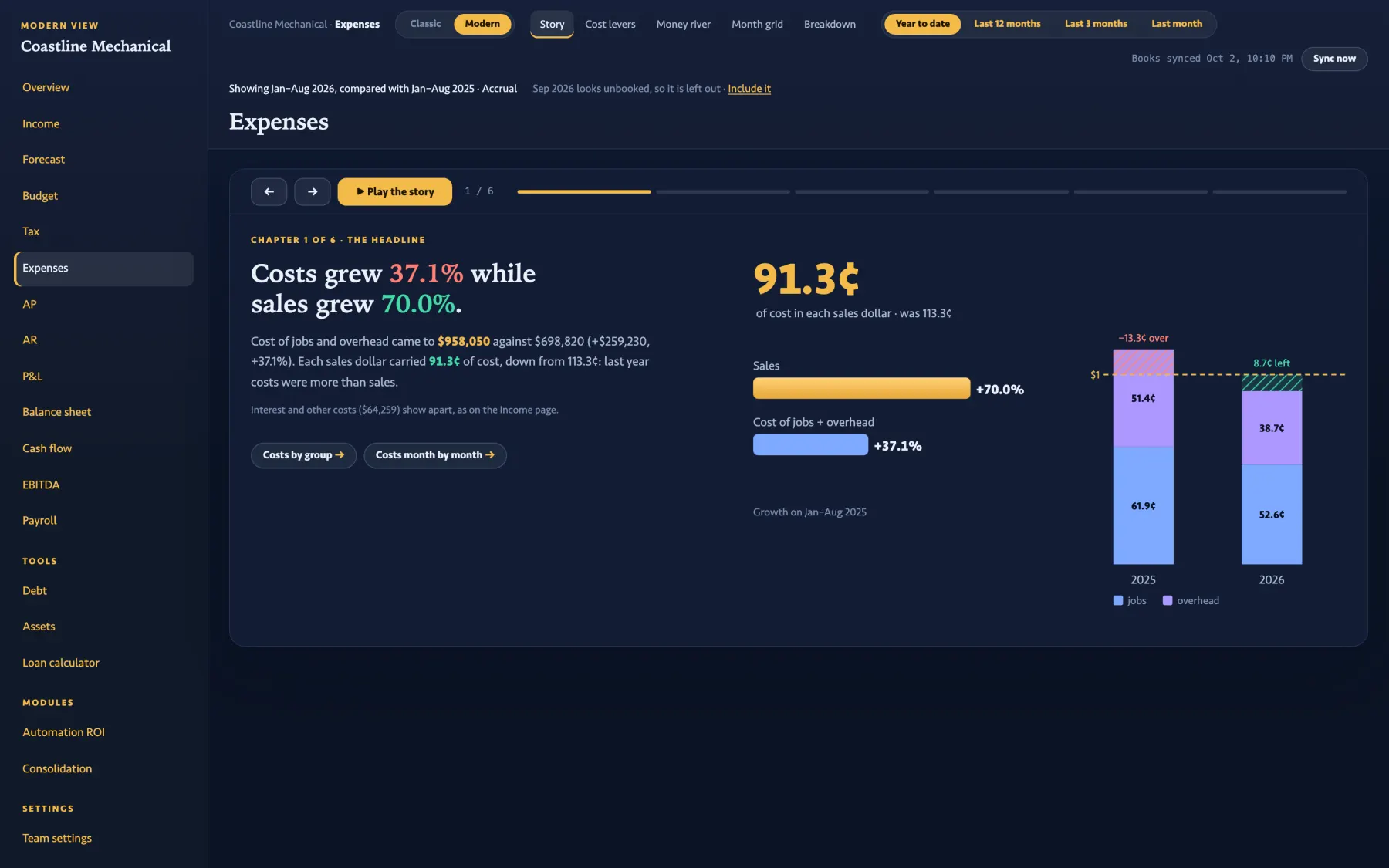
Task: Switch to Classic view
Action: point(425,24)
